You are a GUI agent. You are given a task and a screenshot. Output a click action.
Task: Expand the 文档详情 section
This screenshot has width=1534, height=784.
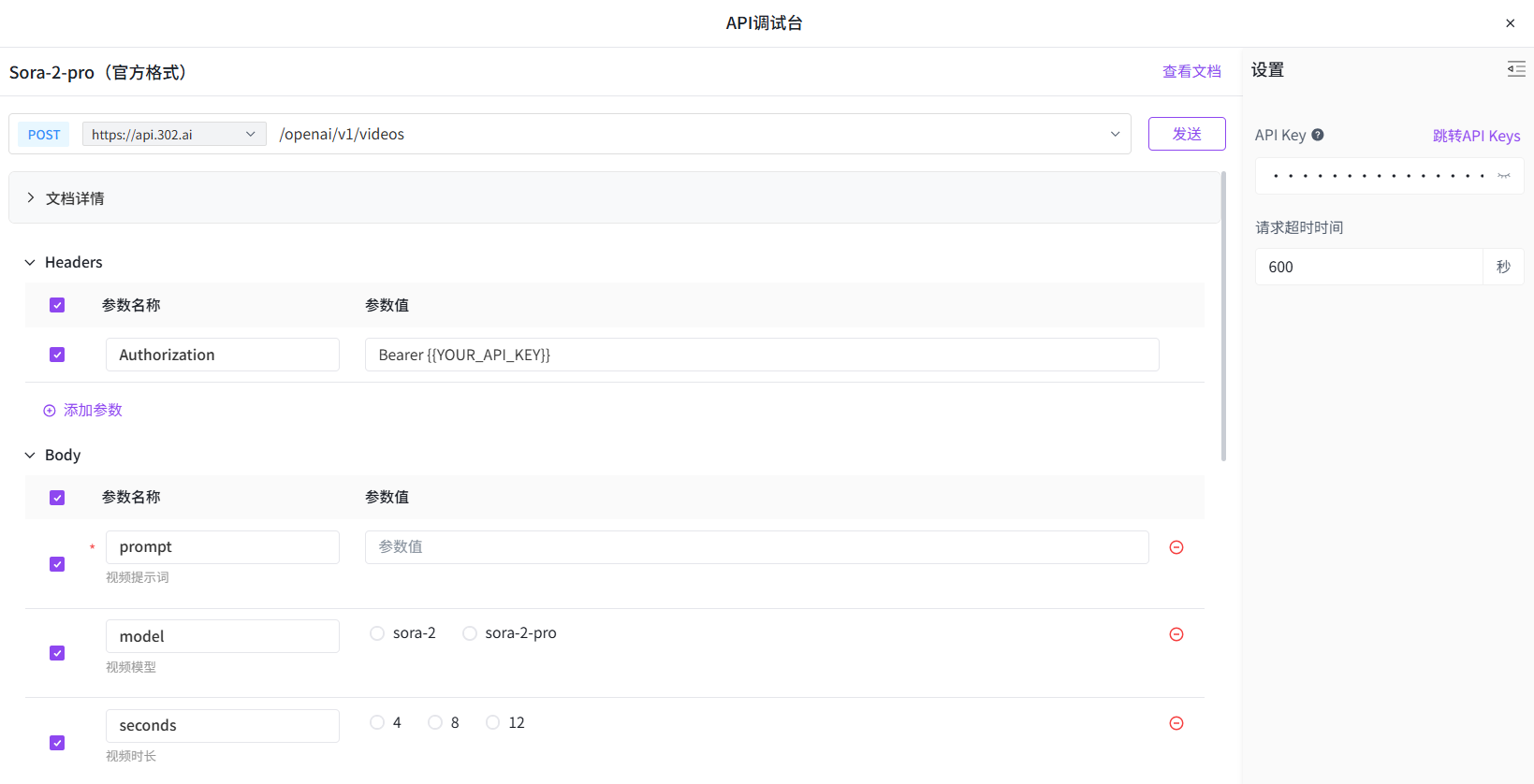pyautogui.click(x=31, y=197)
